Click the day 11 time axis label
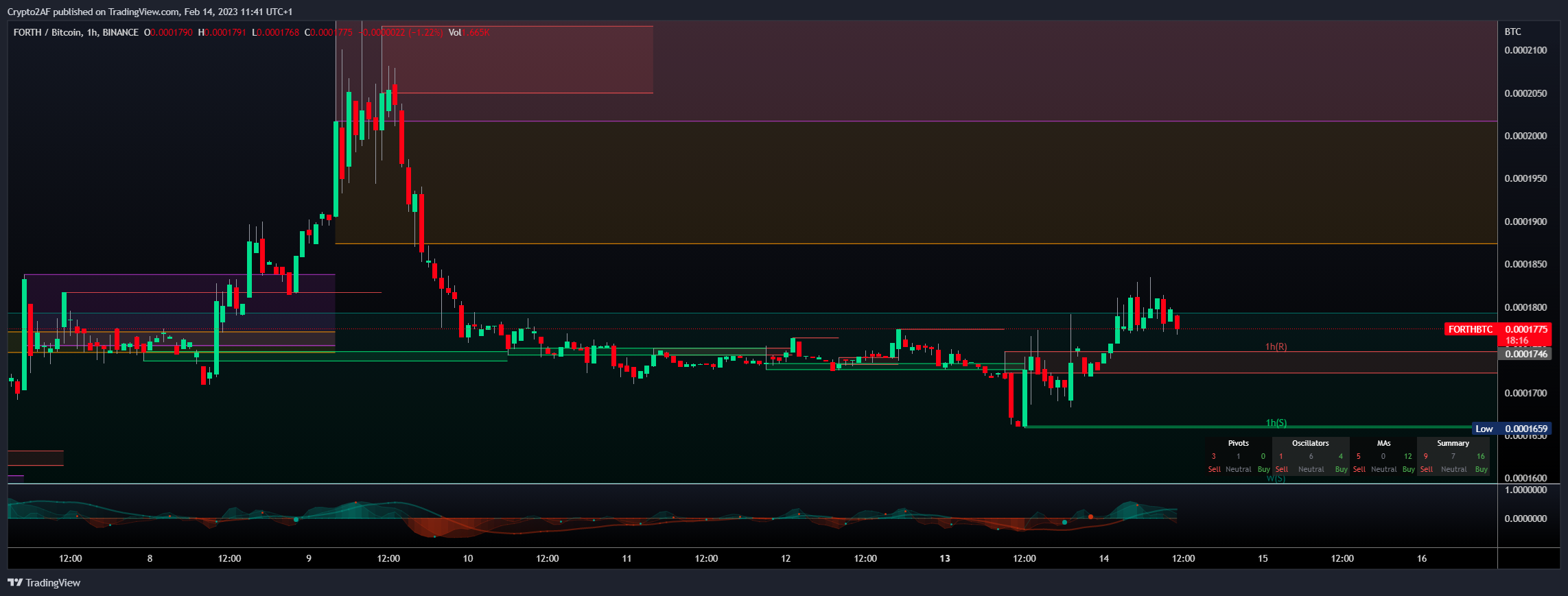 point(627,558)
